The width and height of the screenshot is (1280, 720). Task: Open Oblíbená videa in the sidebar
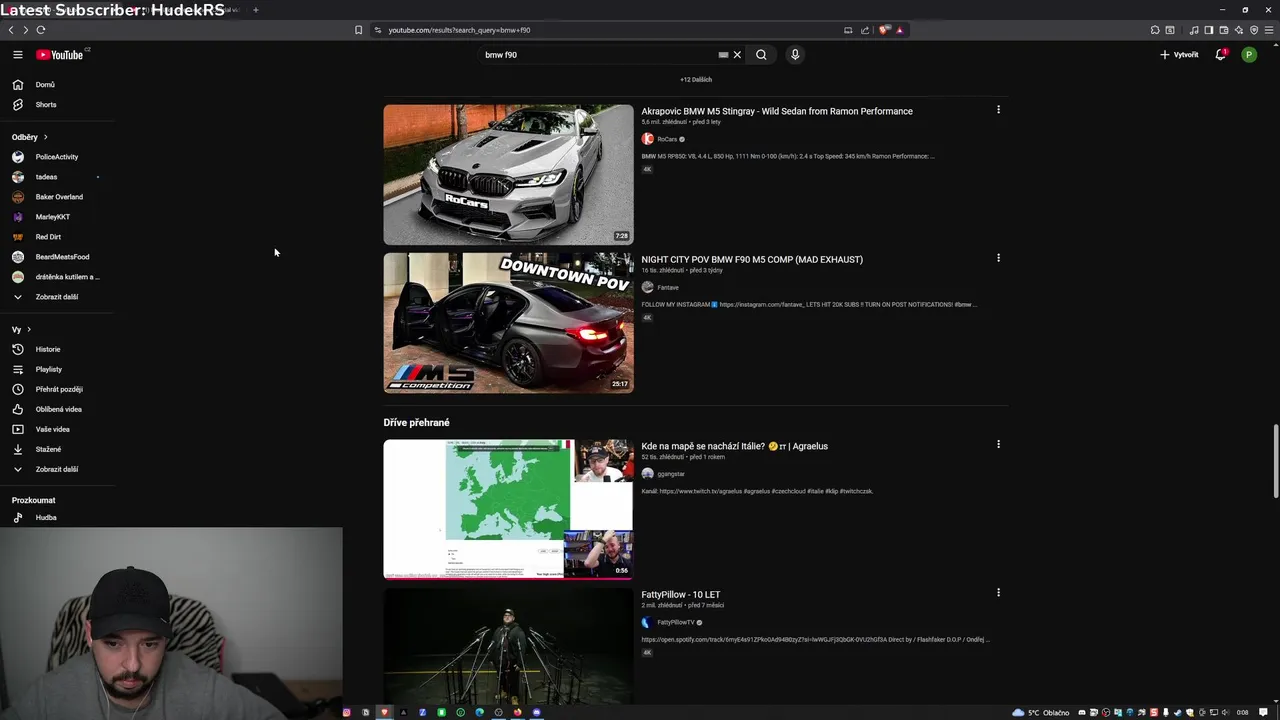click(x=57, y=409)
